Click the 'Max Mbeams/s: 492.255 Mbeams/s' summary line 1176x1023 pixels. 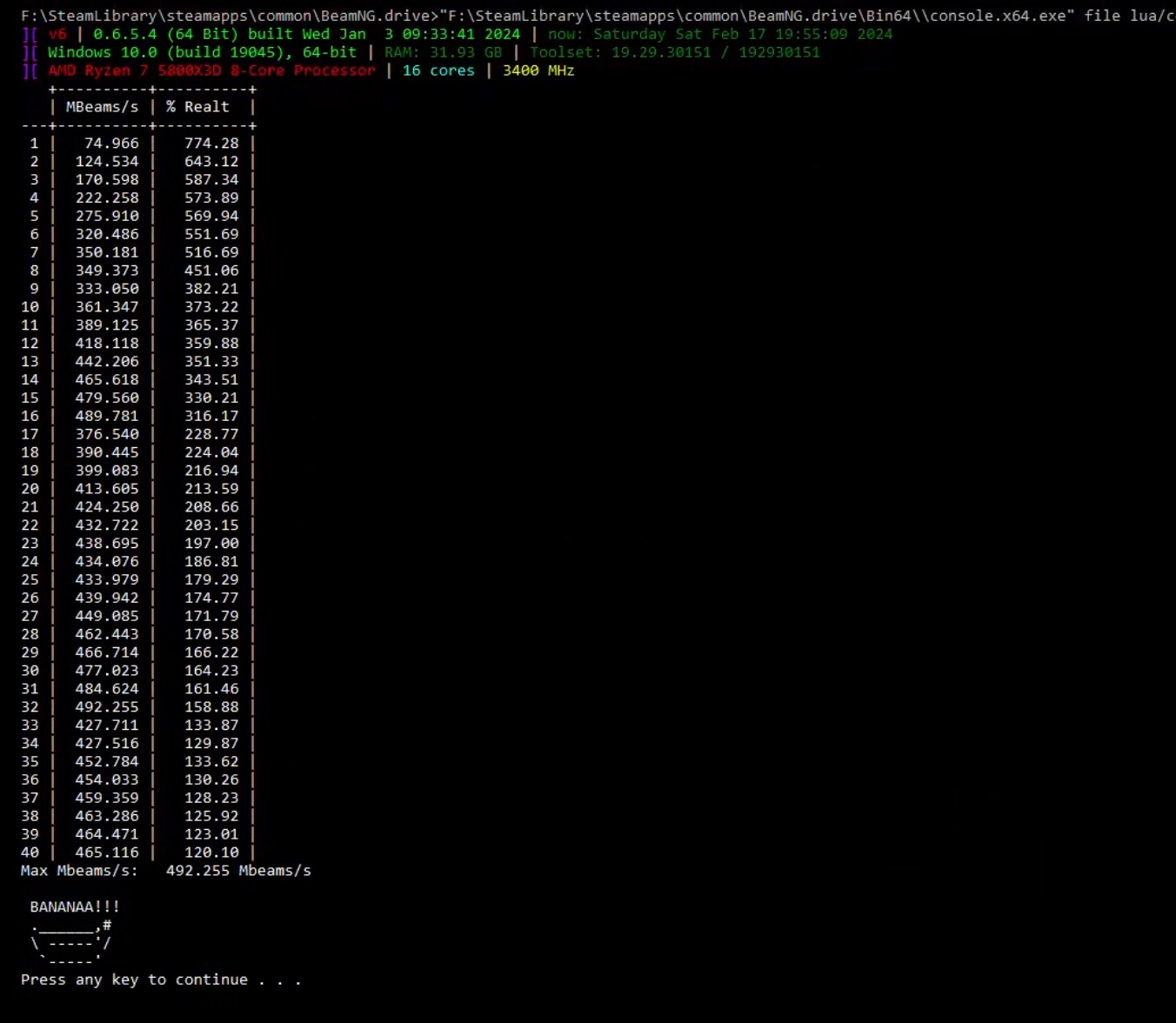[x=166, y=872]
